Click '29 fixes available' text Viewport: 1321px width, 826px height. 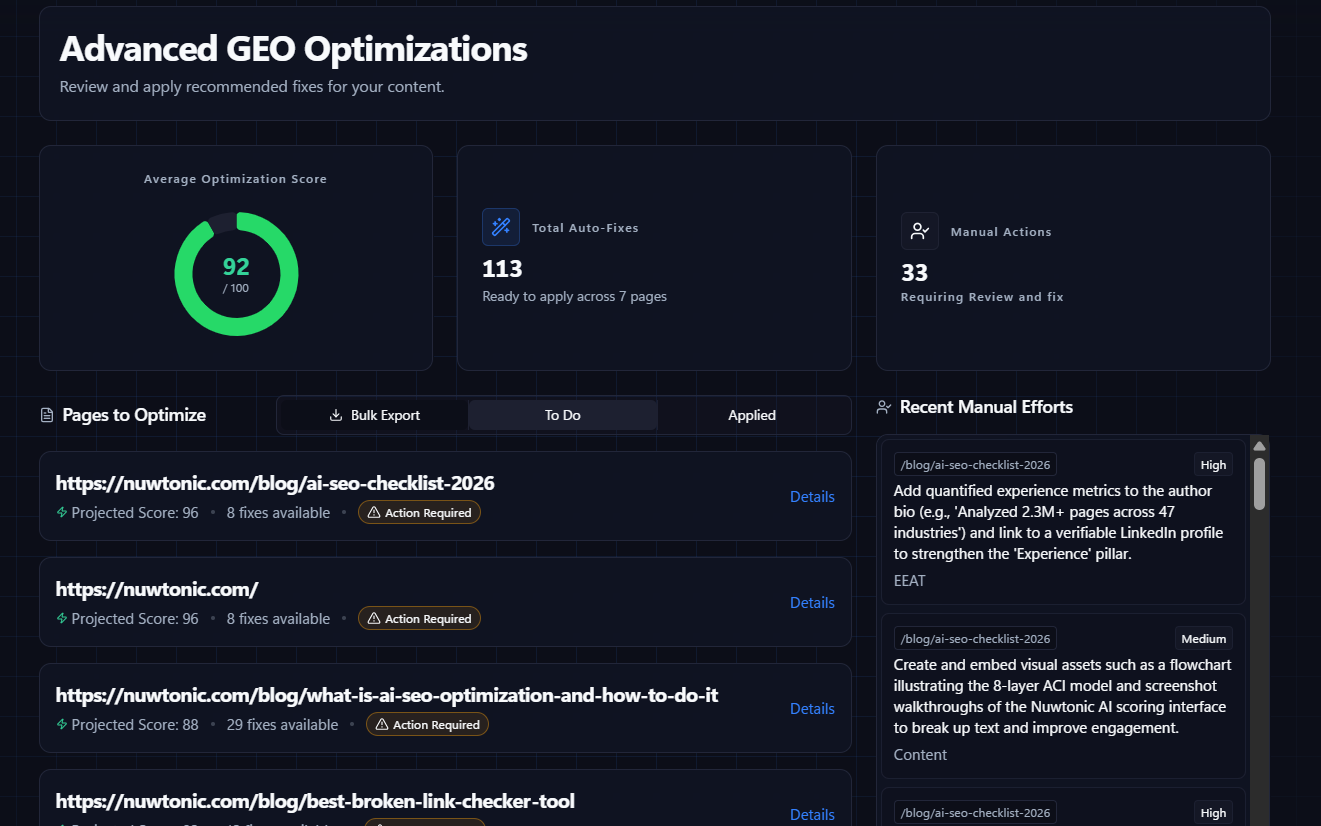pyautogui.click(x=282, y=724)
